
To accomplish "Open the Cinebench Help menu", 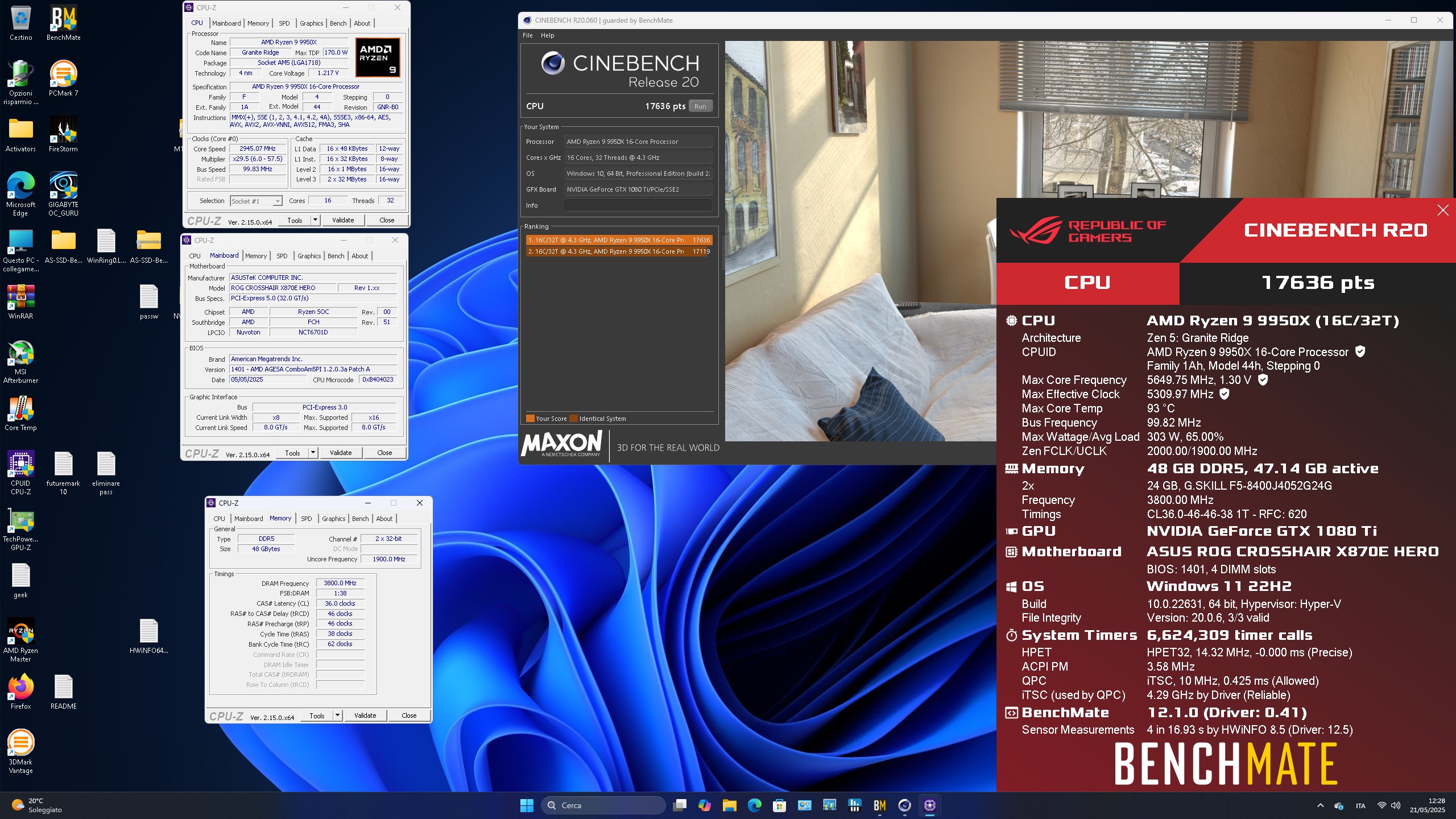I will pos(547,35).
